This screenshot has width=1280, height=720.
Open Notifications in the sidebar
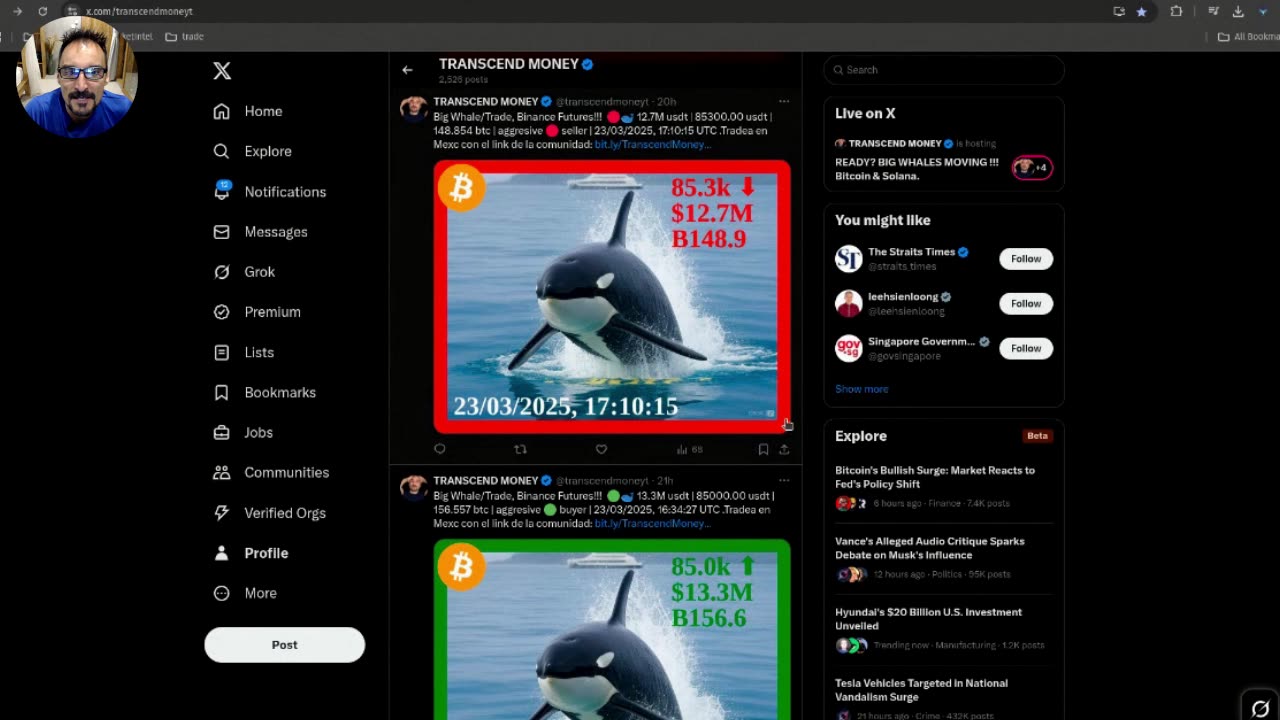point(270,191)
